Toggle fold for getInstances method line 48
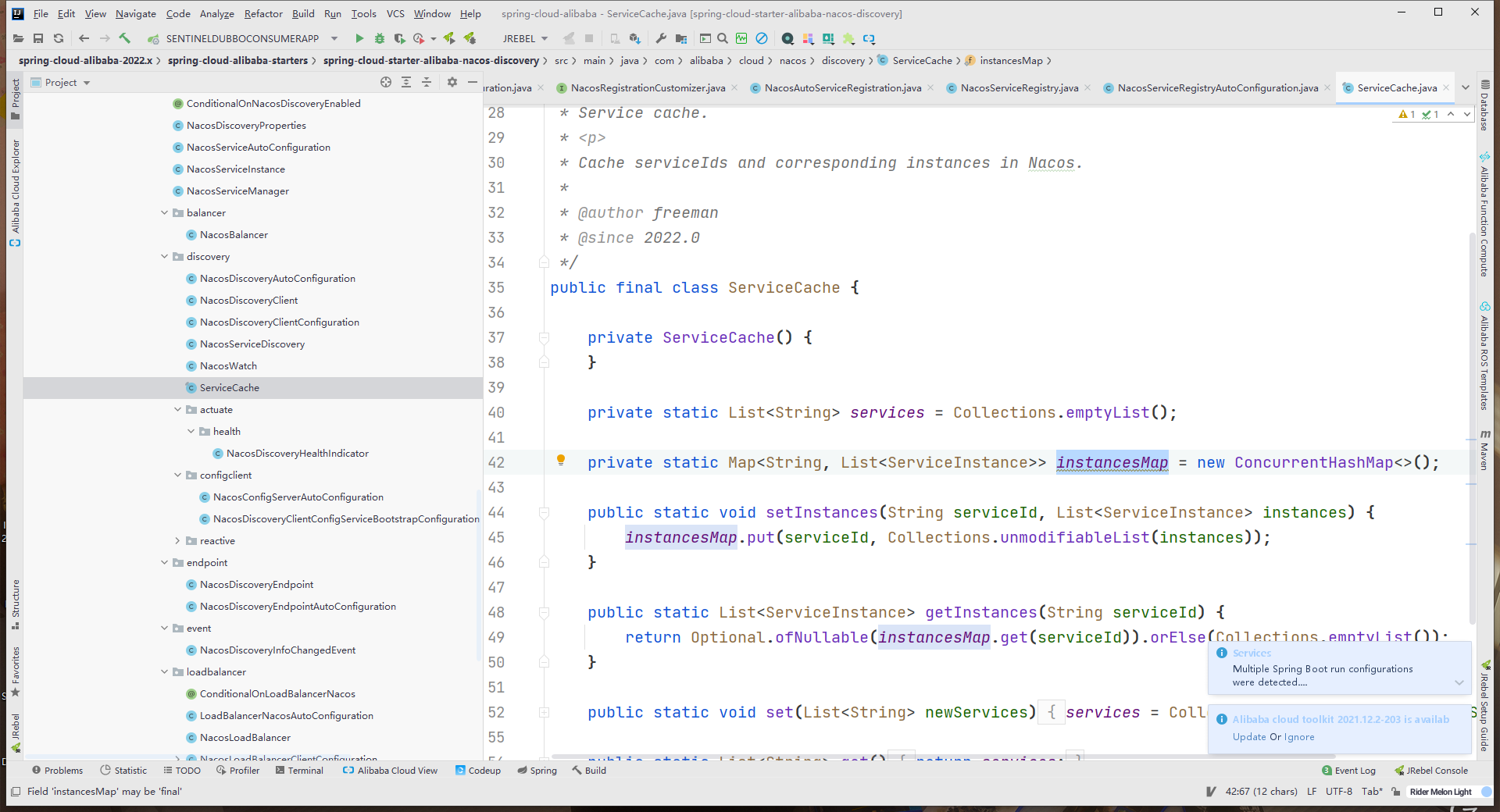This screenshot has width=1500, height=812. pyautogui.click(x=544, y=613)
